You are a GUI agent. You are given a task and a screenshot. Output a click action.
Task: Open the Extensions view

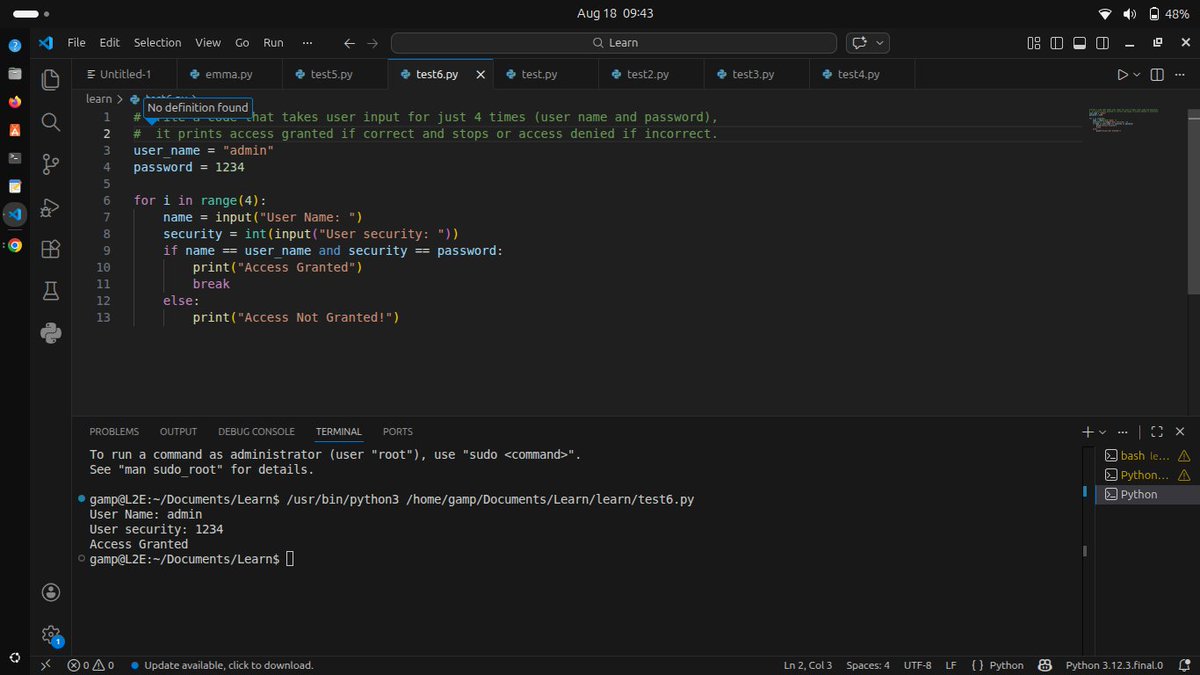pyautogui.click(x=50, y=249)
